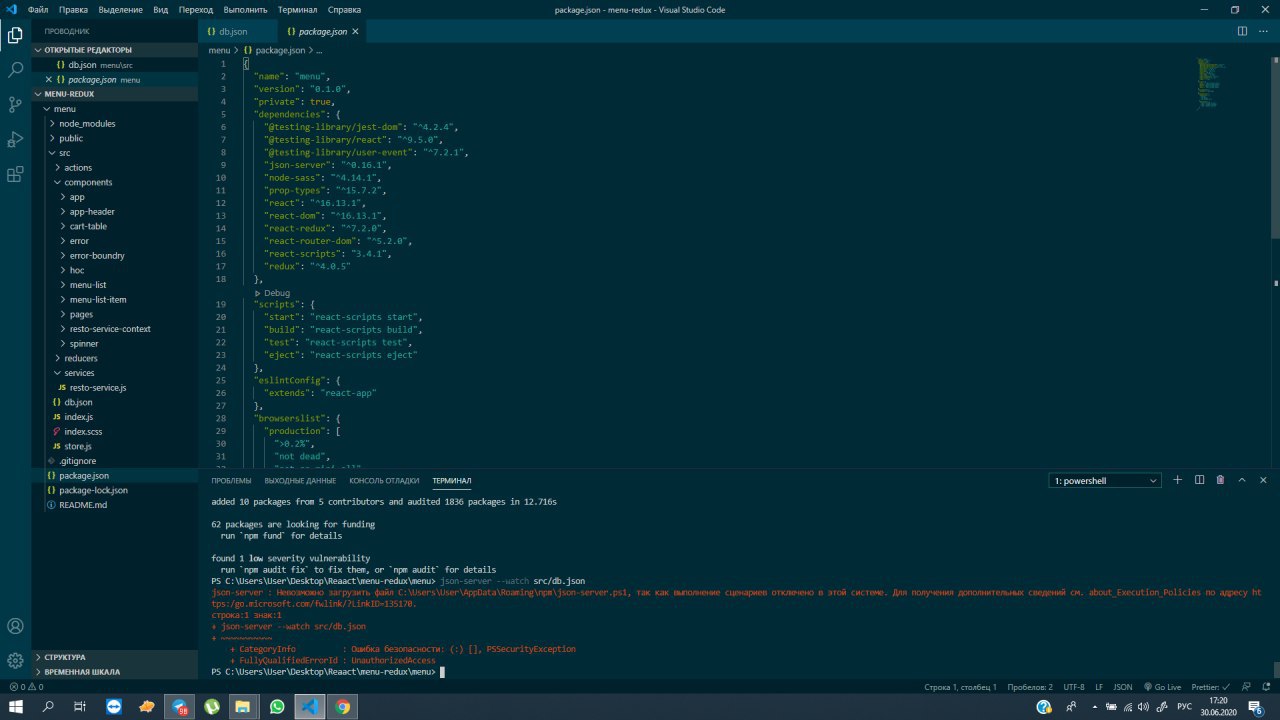Open the Справка menu
The image size is (1280, 720).
344,10
